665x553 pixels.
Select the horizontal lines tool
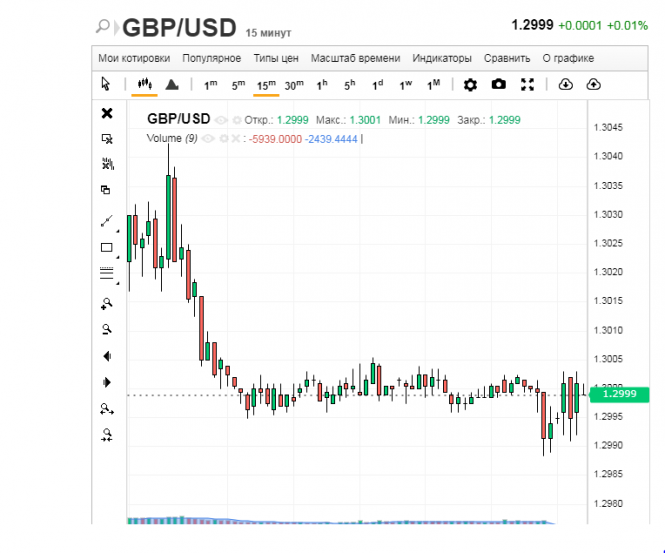106,273
